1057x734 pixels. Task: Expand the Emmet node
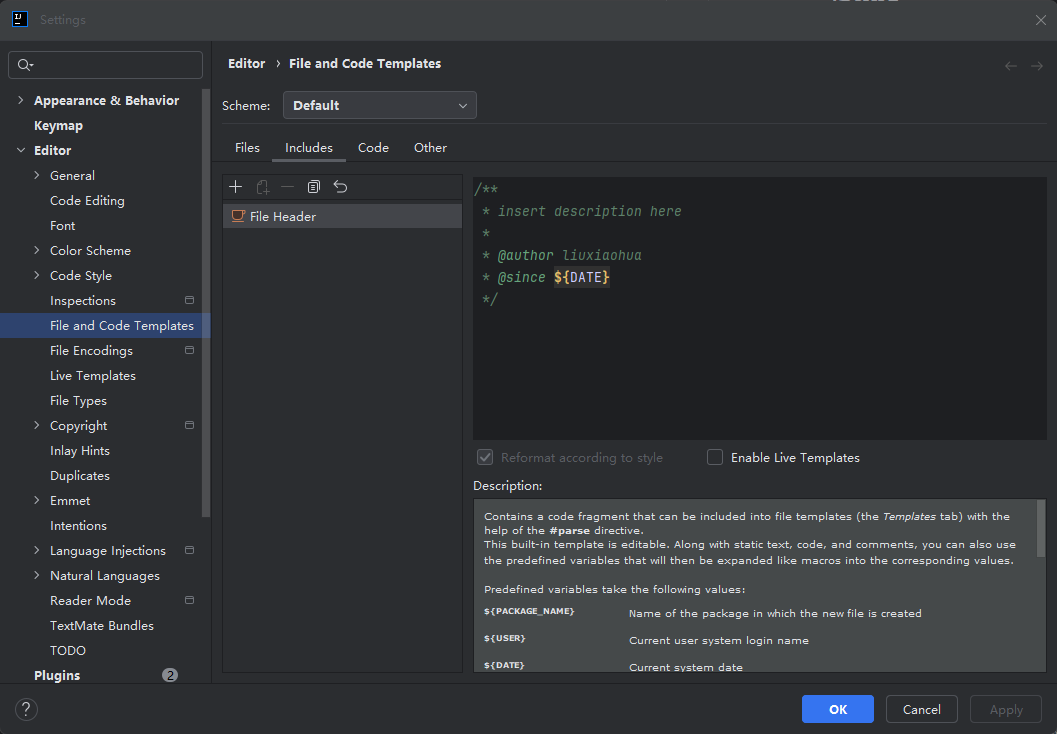(x=36, y=500)
